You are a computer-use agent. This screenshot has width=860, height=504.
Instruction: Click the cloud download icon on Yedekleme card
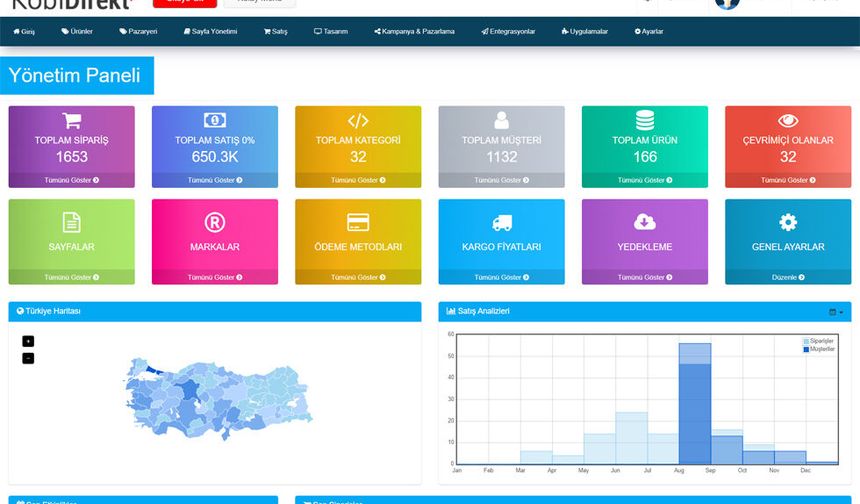[645, 222]
